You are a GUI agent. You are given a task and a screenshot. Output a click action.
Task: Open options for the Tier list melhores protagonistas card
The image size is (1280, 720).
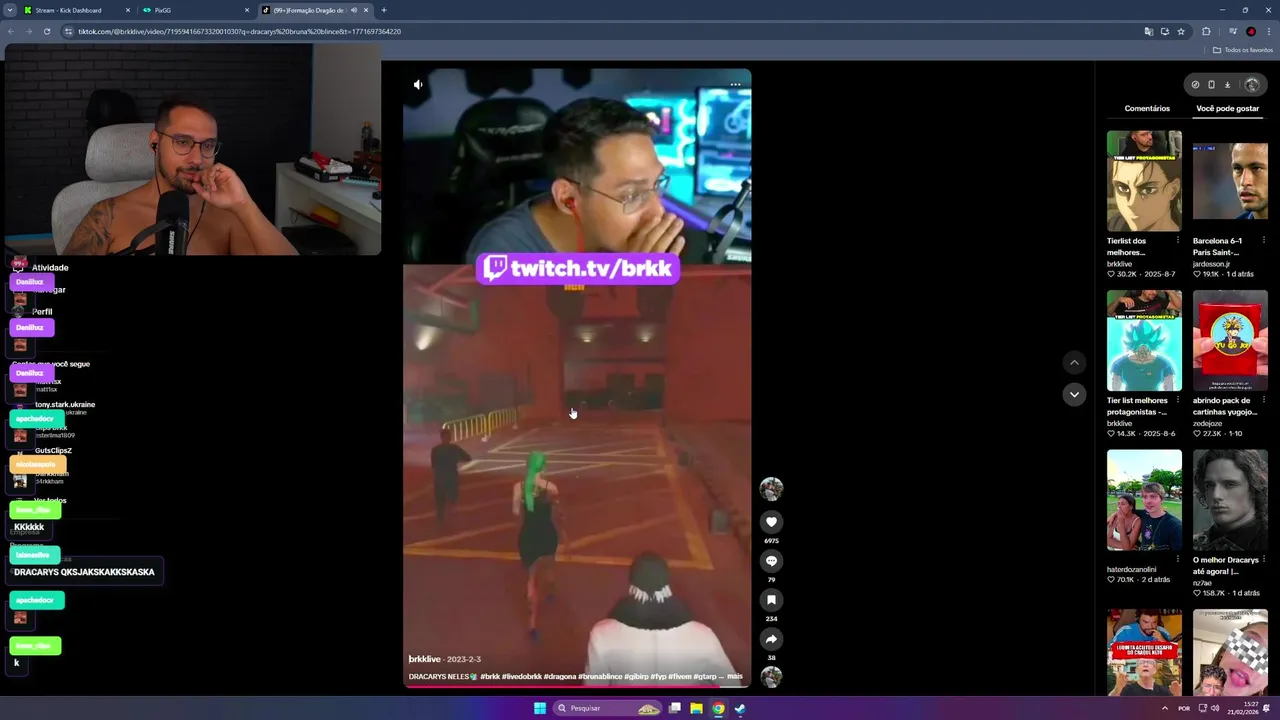1177,400
